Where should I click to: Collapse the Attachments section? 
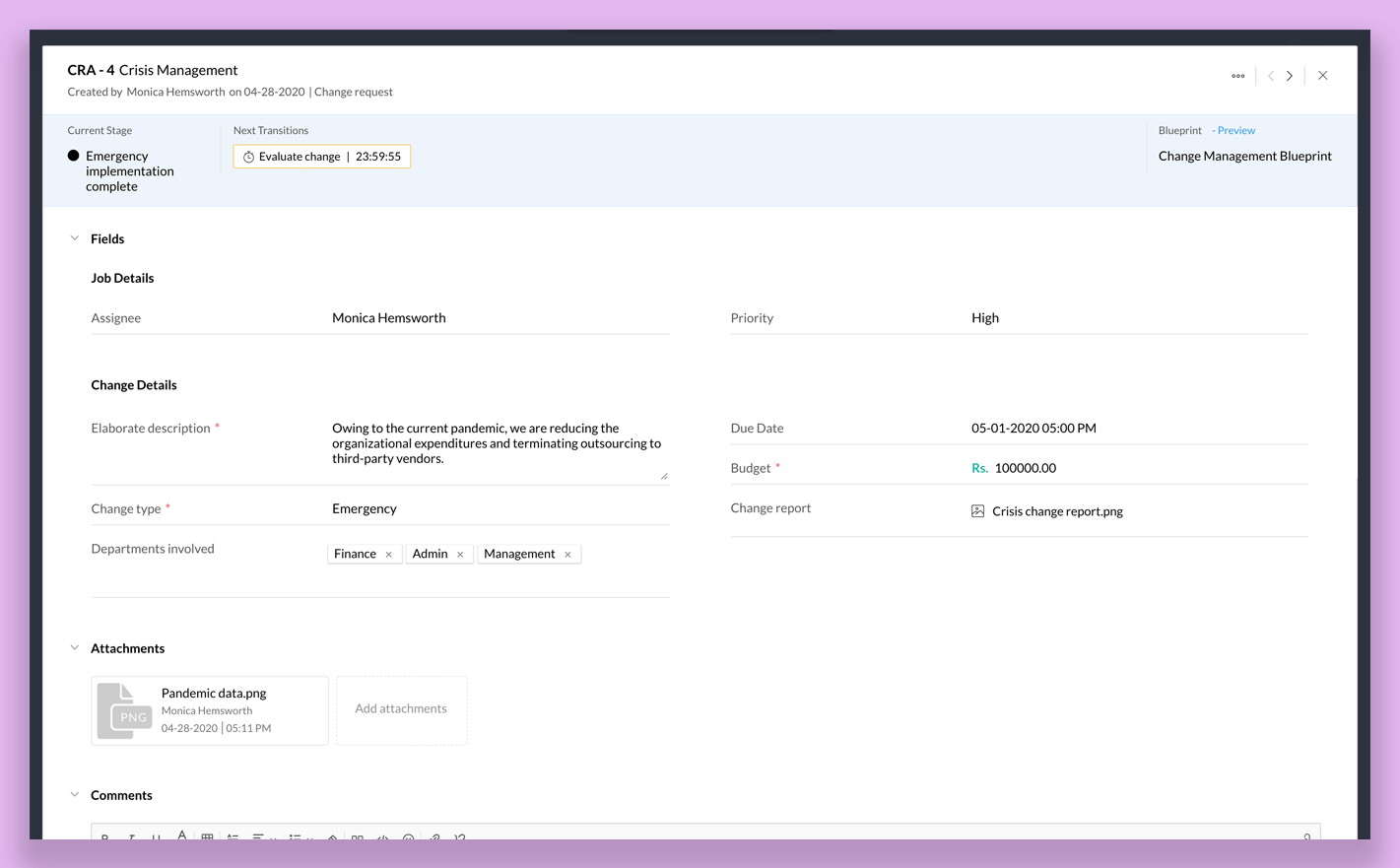(x=74, y=648)
